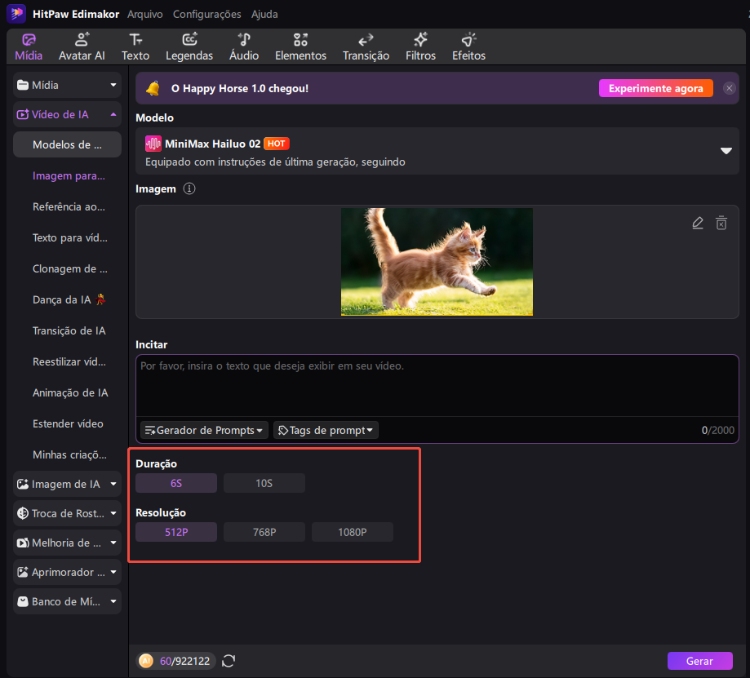Collapse the Vídeo de IA section
This screenshot has height=678, width=750.
(x=67, y=114)
